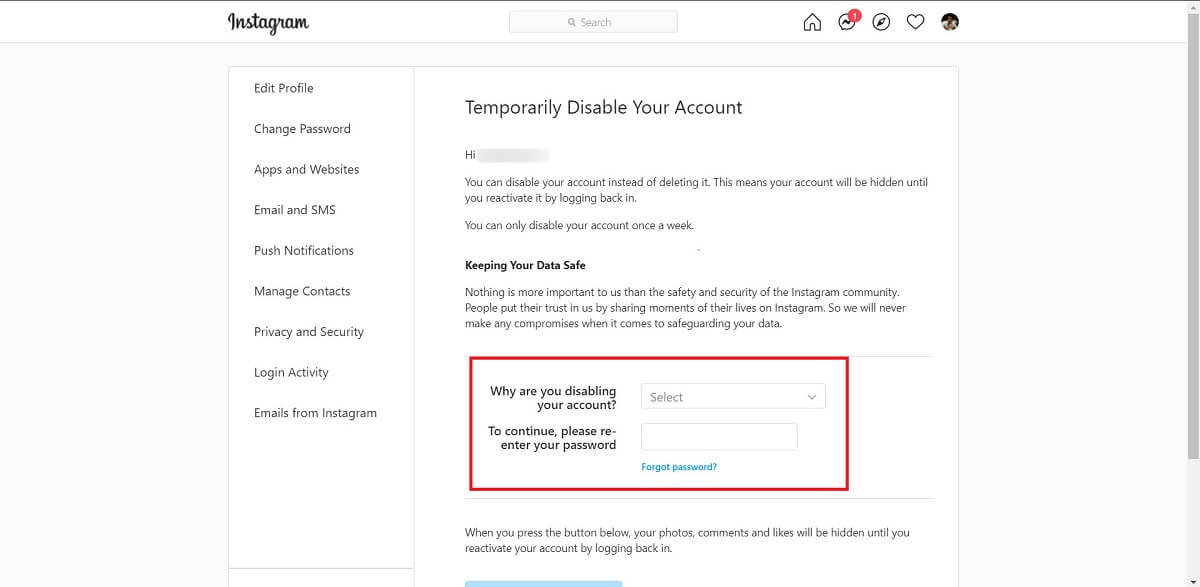Open Apps and Websites settings
This screenshot has width=1200, height=587.
pos(306,169)
